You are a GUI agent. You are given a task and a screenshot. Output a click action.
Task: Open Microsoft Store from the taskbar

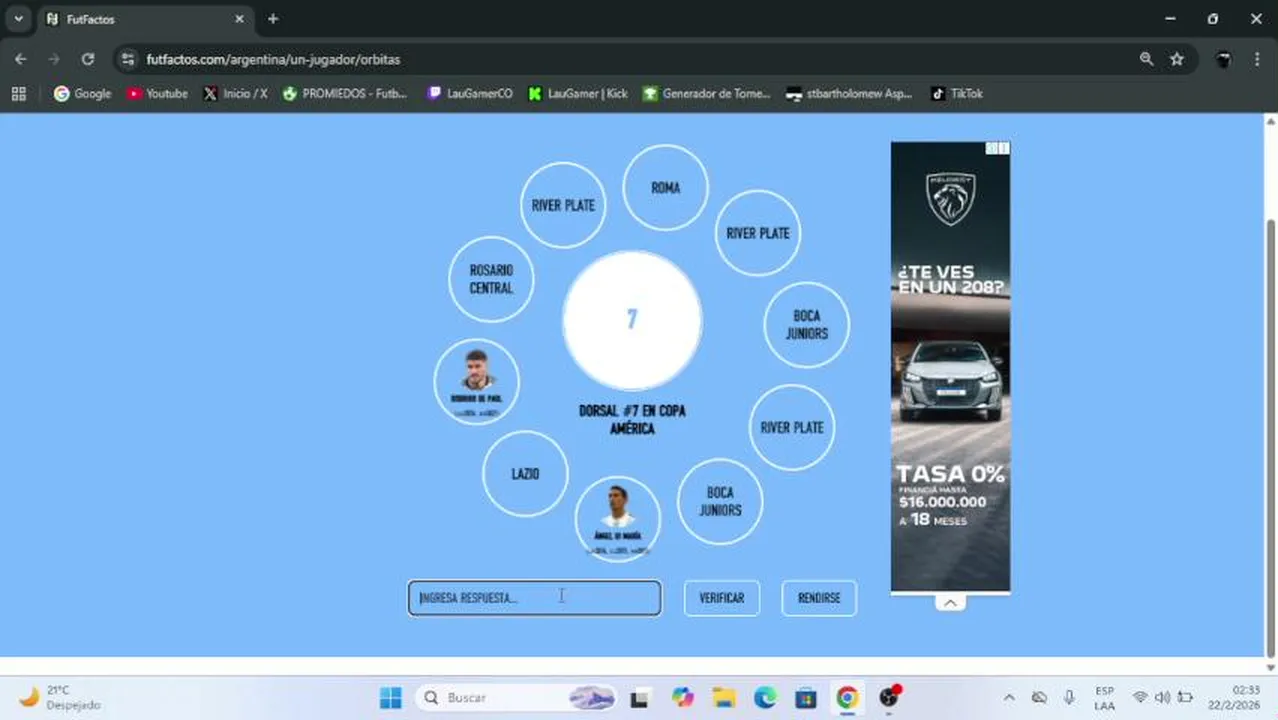[806, 697]
